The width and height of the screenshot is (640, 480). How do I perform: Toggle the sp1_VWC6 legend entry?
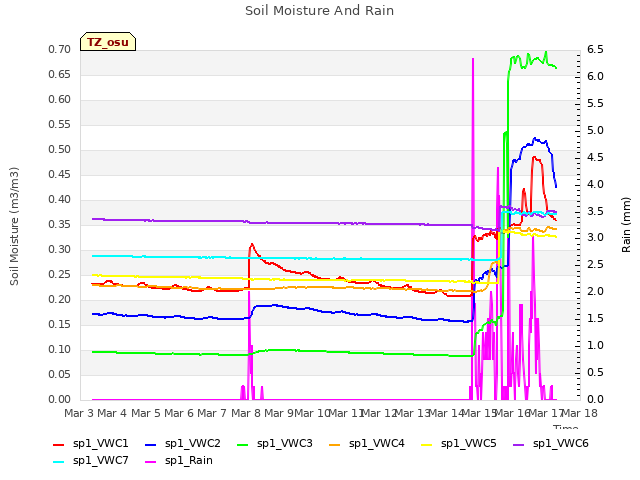[x=551, y=443]
